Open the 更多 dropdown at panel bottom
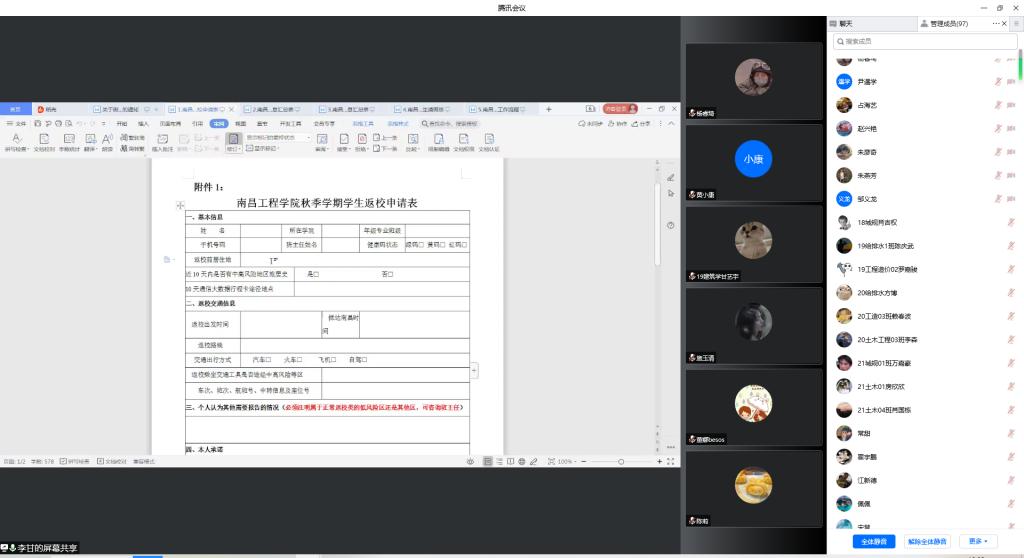The width and height of the screenshot is (1024, 558). click(977, 541)
